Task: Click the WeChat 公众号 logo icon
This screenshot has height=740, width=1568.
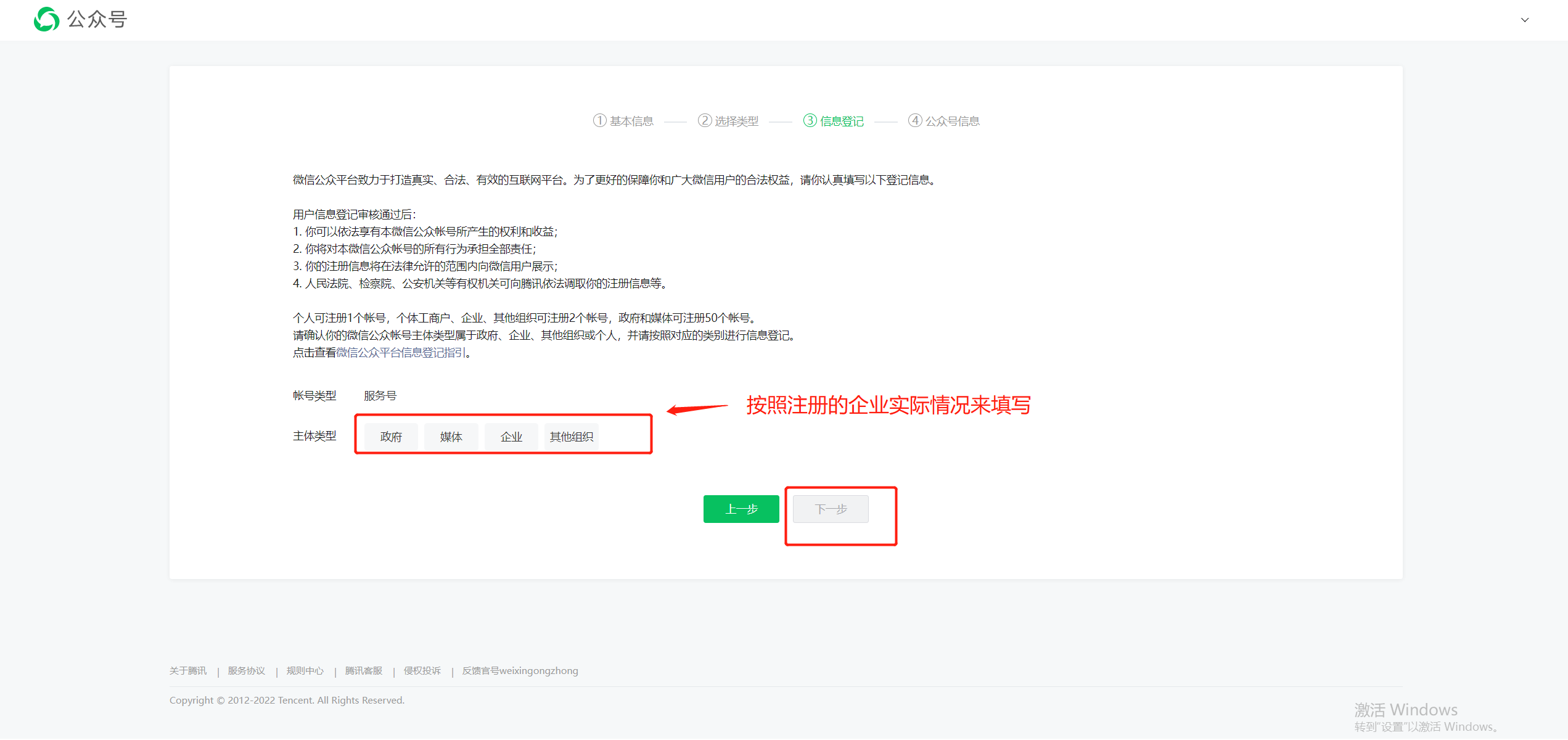Action: click(47, 19)
